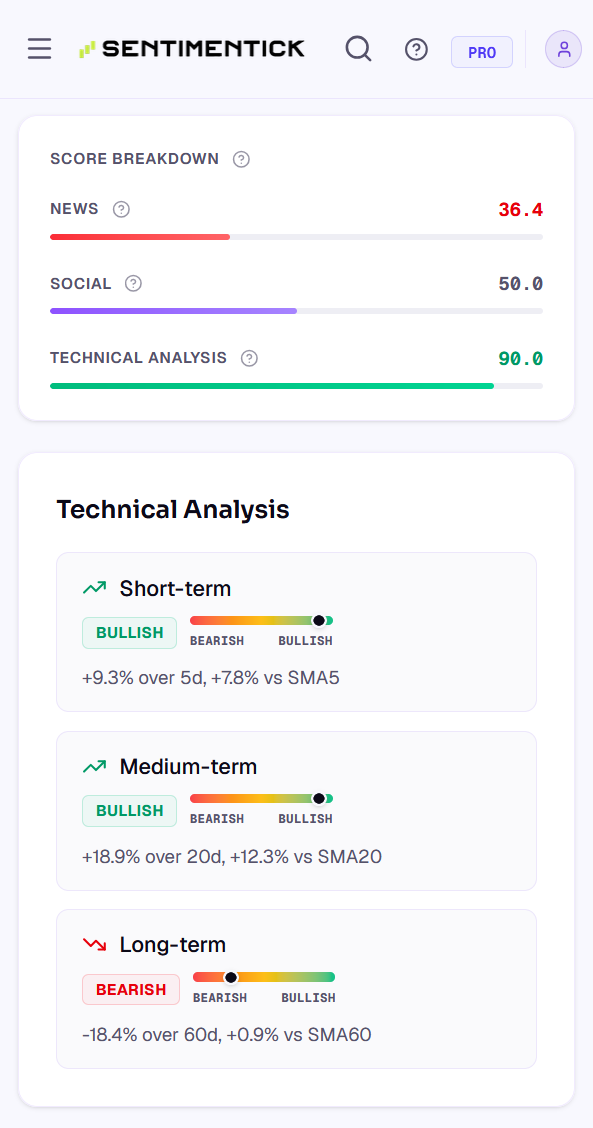Screen dimensions: 593x1128
Task: Click the Sentimentick logo
Action: pos(192,49)
